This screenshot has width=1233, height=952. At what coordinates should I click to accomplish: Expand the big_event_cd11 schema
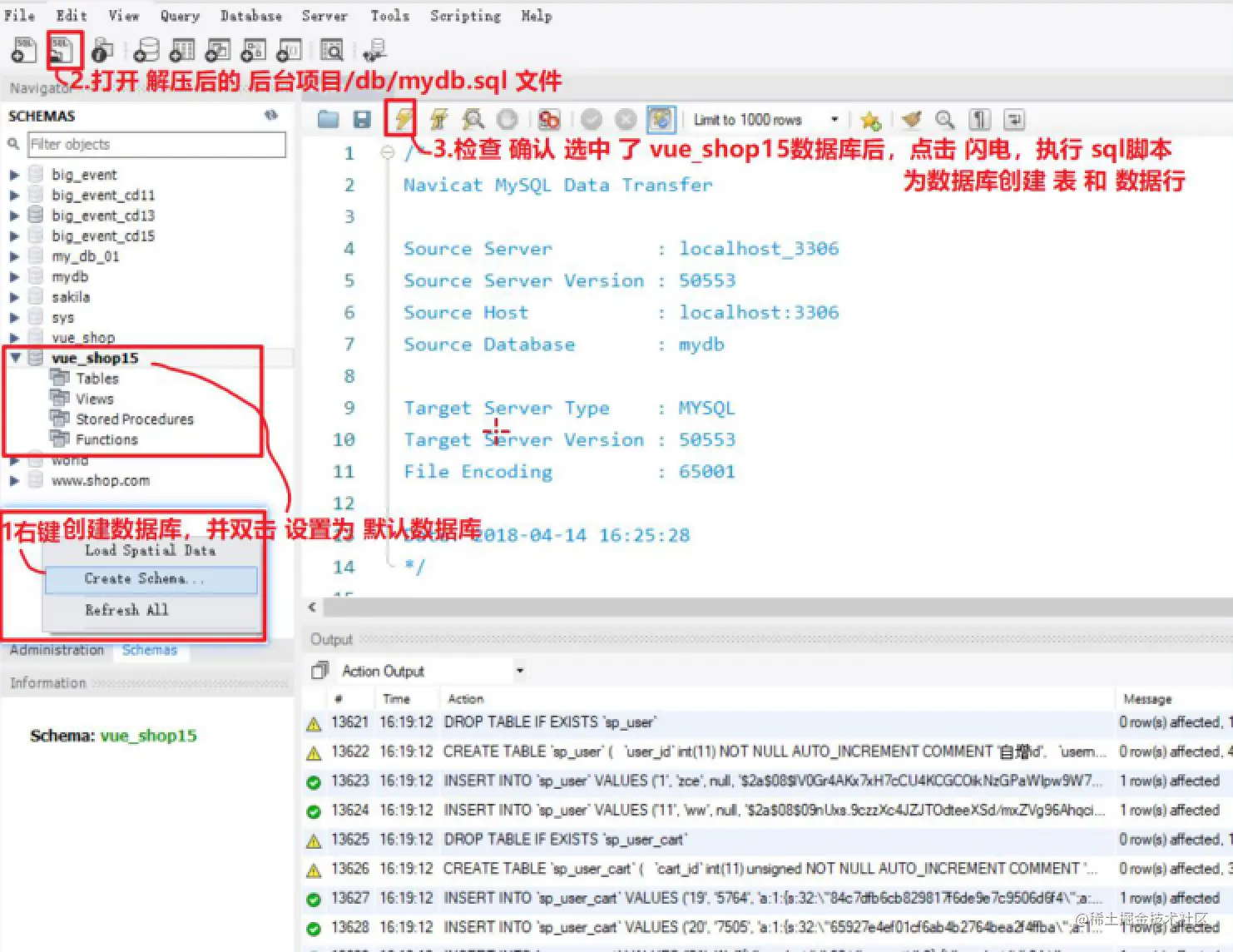point(14,195)
